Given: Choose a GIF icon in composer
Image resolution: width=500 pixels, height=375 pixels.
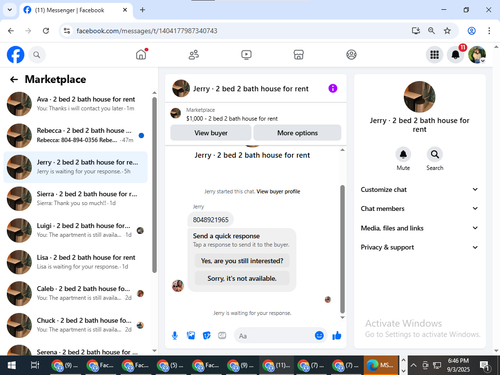Looking at the screenshot, I should point(222,336).
